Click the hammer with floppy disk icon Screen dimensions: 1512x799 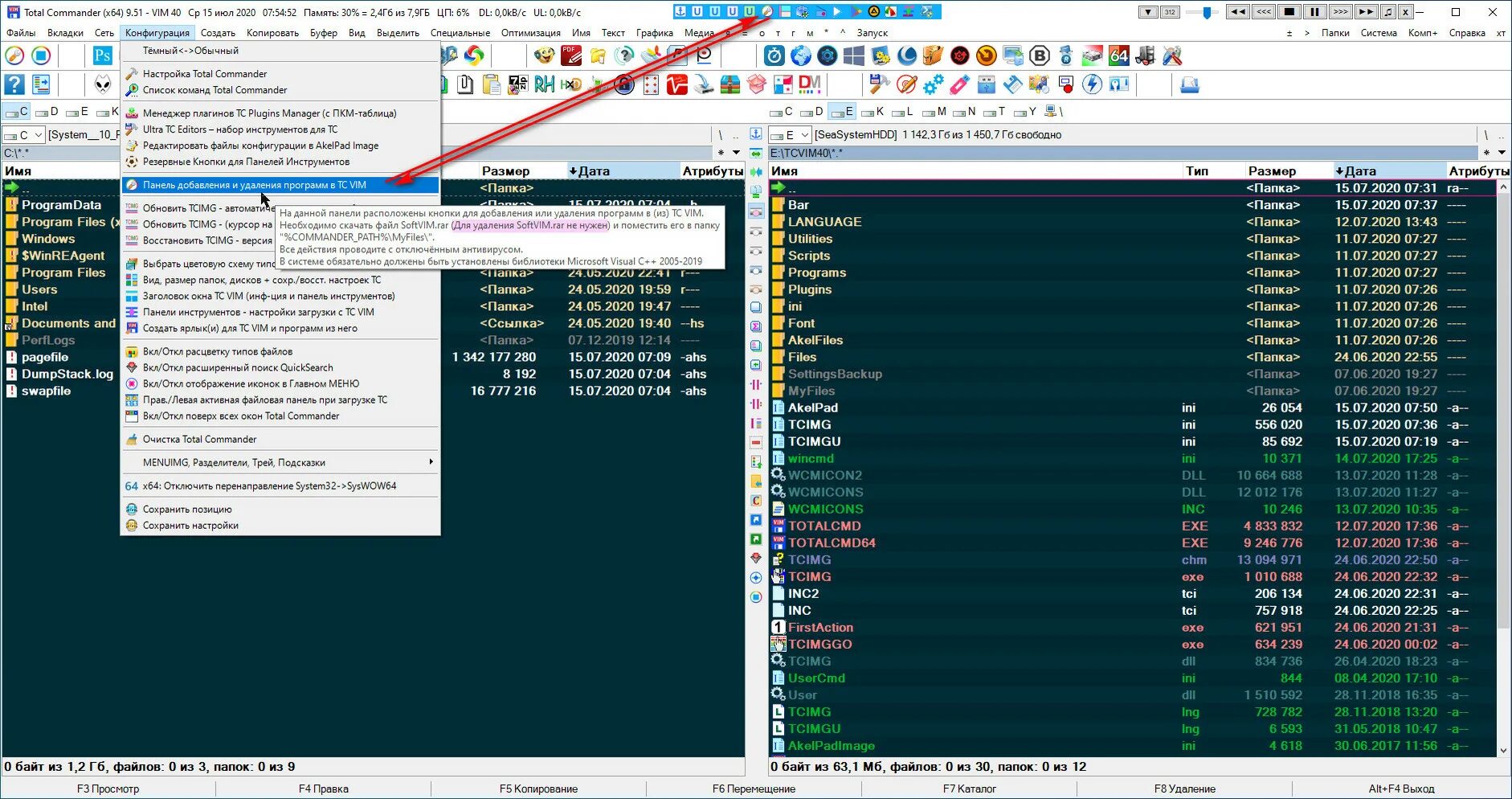click(881, 84)
